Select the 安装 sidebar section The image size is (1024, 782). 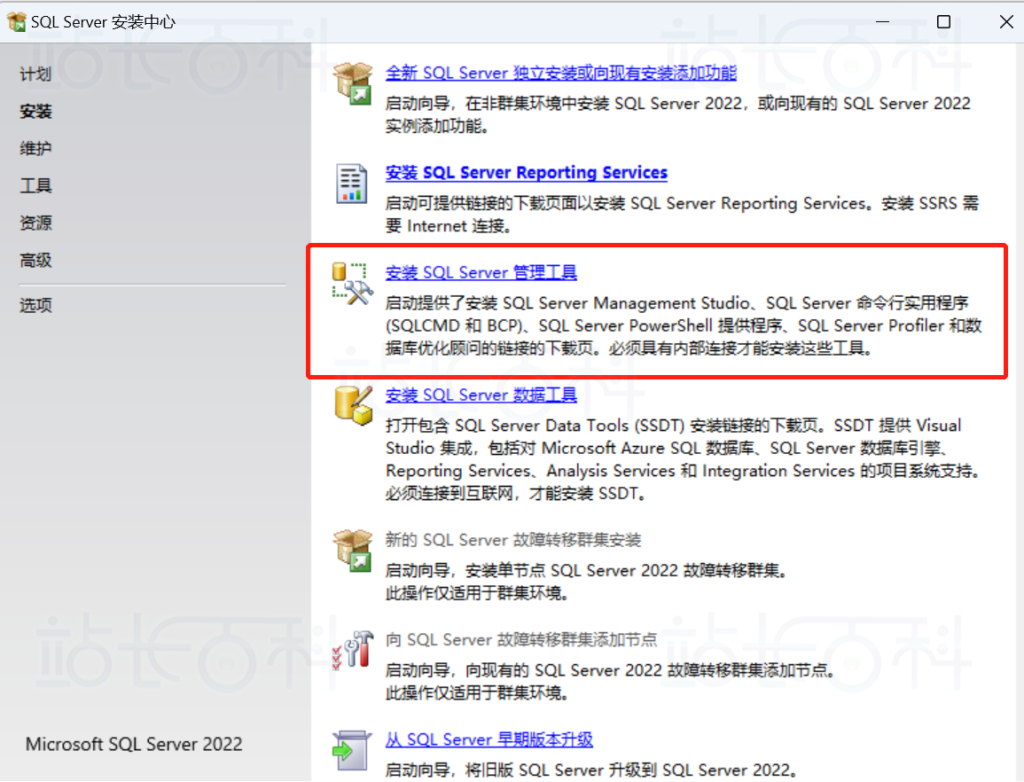tap(35, 111)
